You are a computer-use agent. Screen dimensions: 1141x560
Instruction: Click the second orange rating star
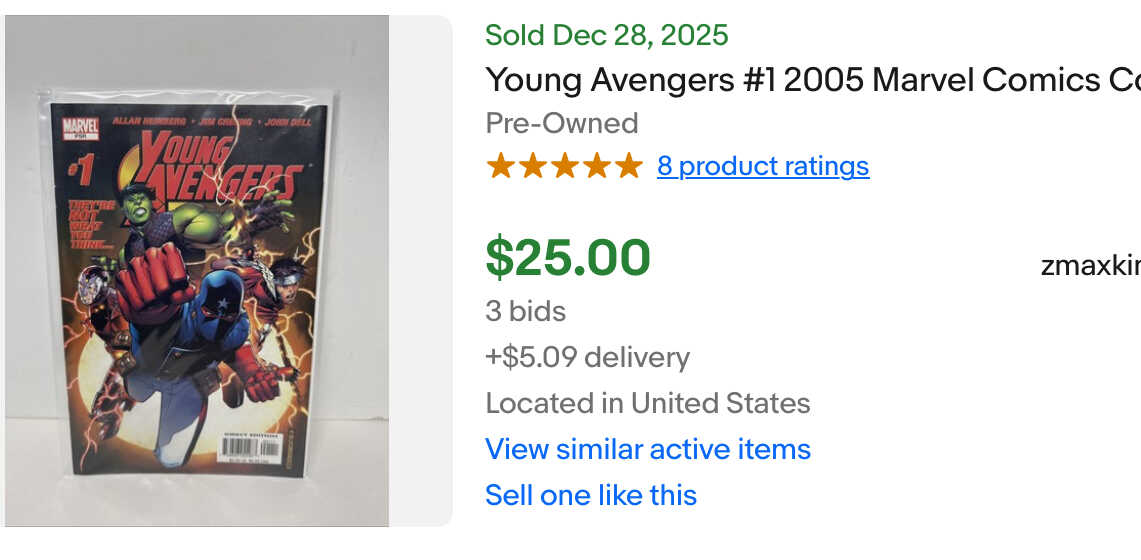(x=532, y=166)
